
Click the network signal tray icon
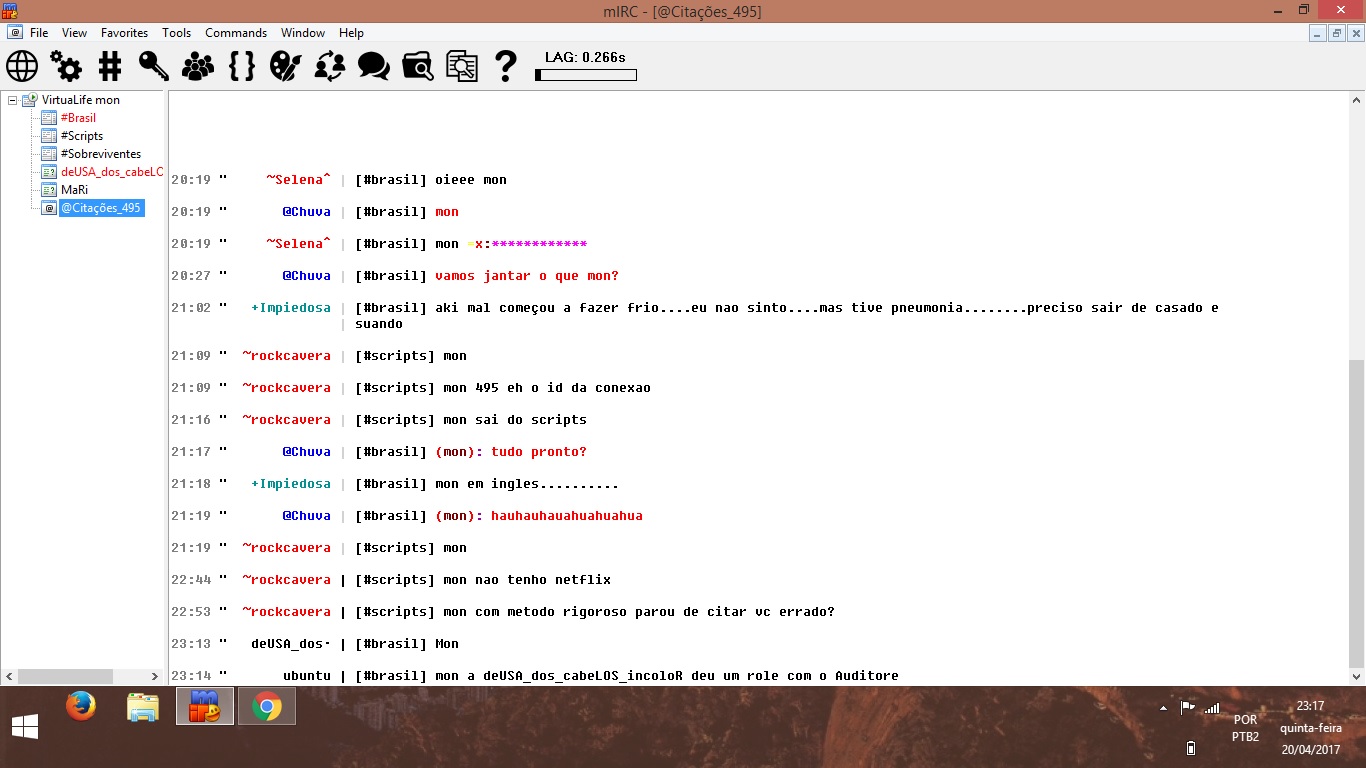[x=1211, y=707]
